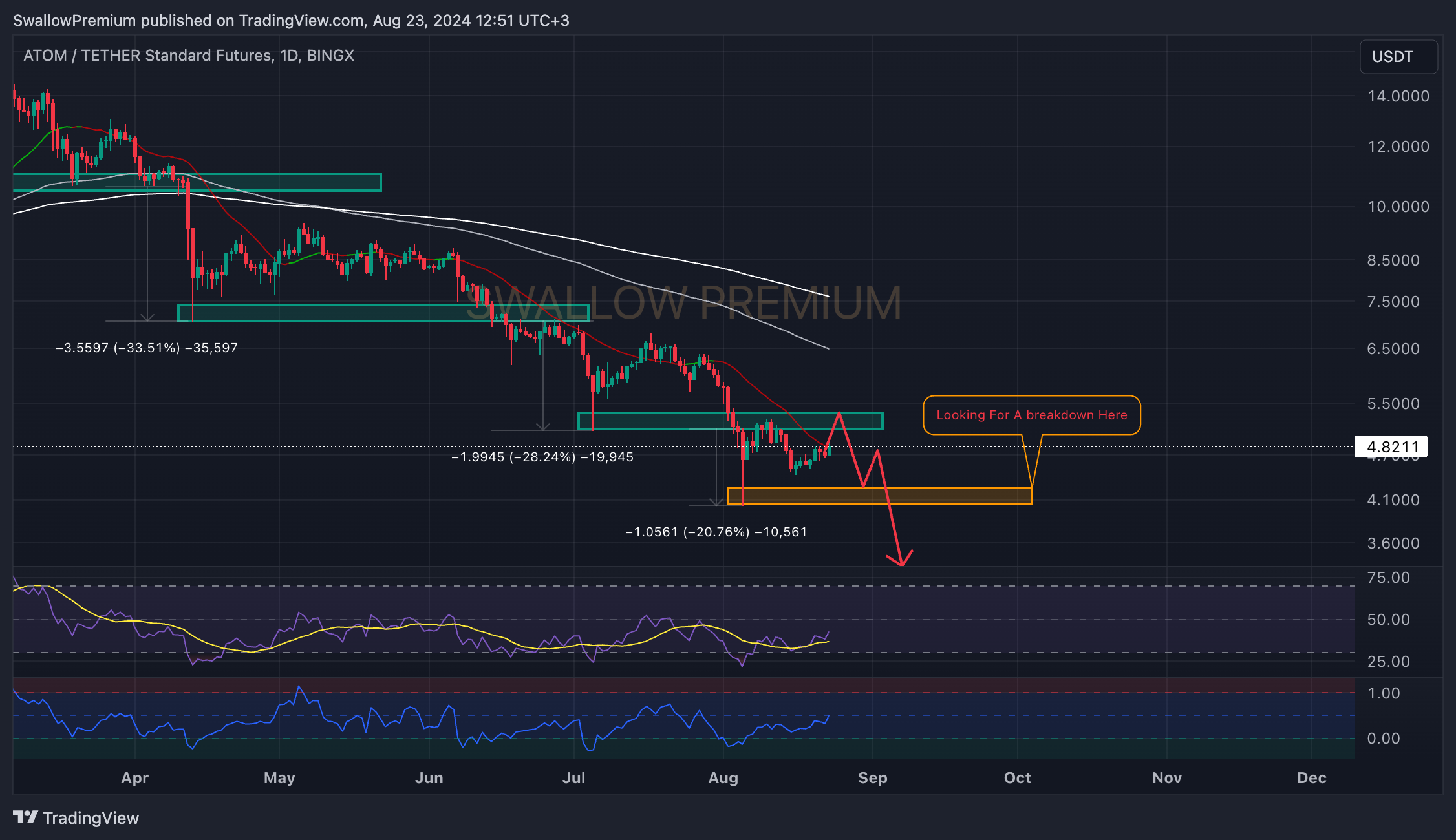Select the orange support zone rectangle
The width and height of the screenshot is (1456, 840).
[x=879, y=496]
